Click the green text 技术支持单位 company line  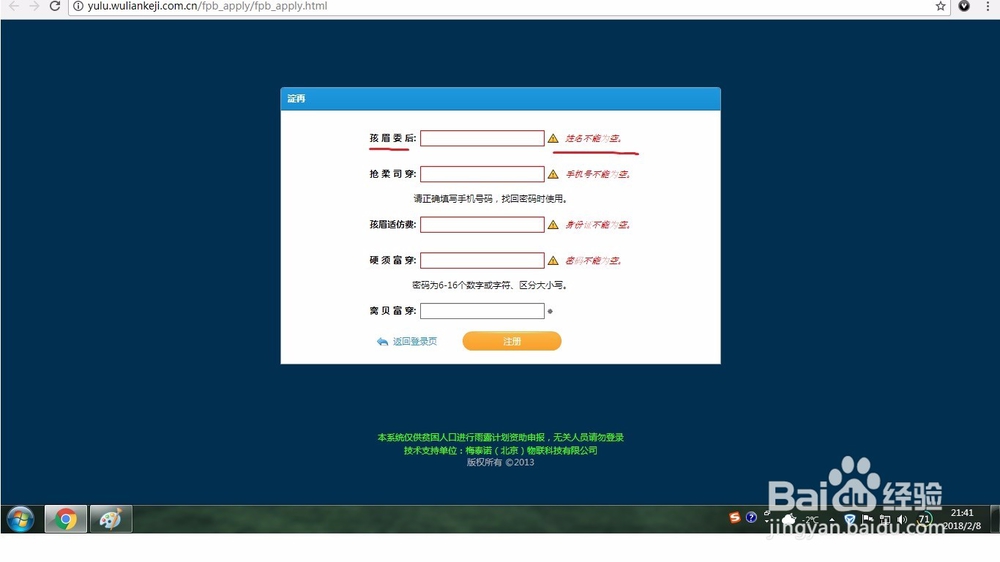point(501,450)
